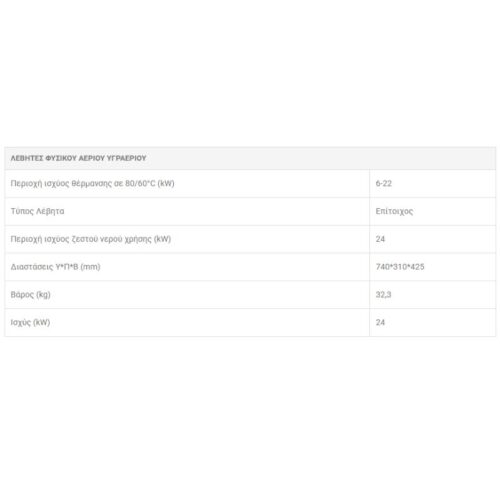
Task: Click the 740*310*425 dimensions value
Action: pos(400,267)
